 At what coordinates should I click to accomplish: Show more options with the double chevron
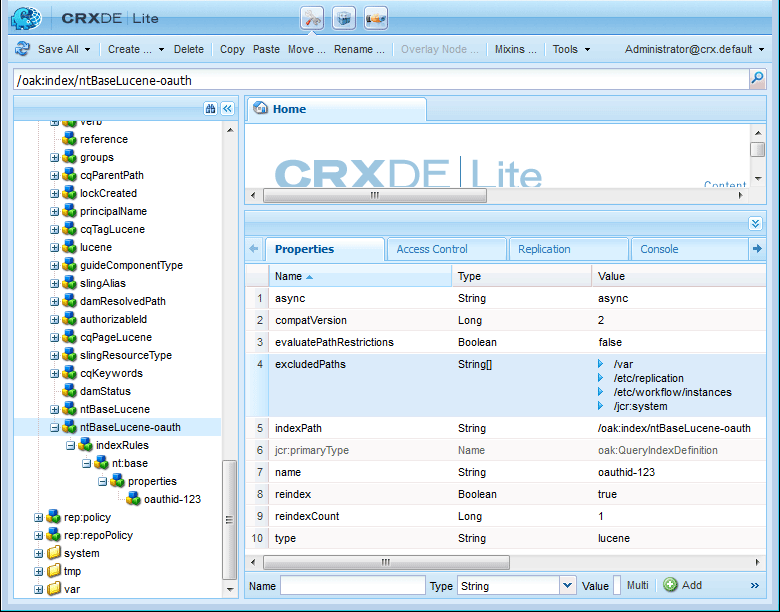coord(755,586)
